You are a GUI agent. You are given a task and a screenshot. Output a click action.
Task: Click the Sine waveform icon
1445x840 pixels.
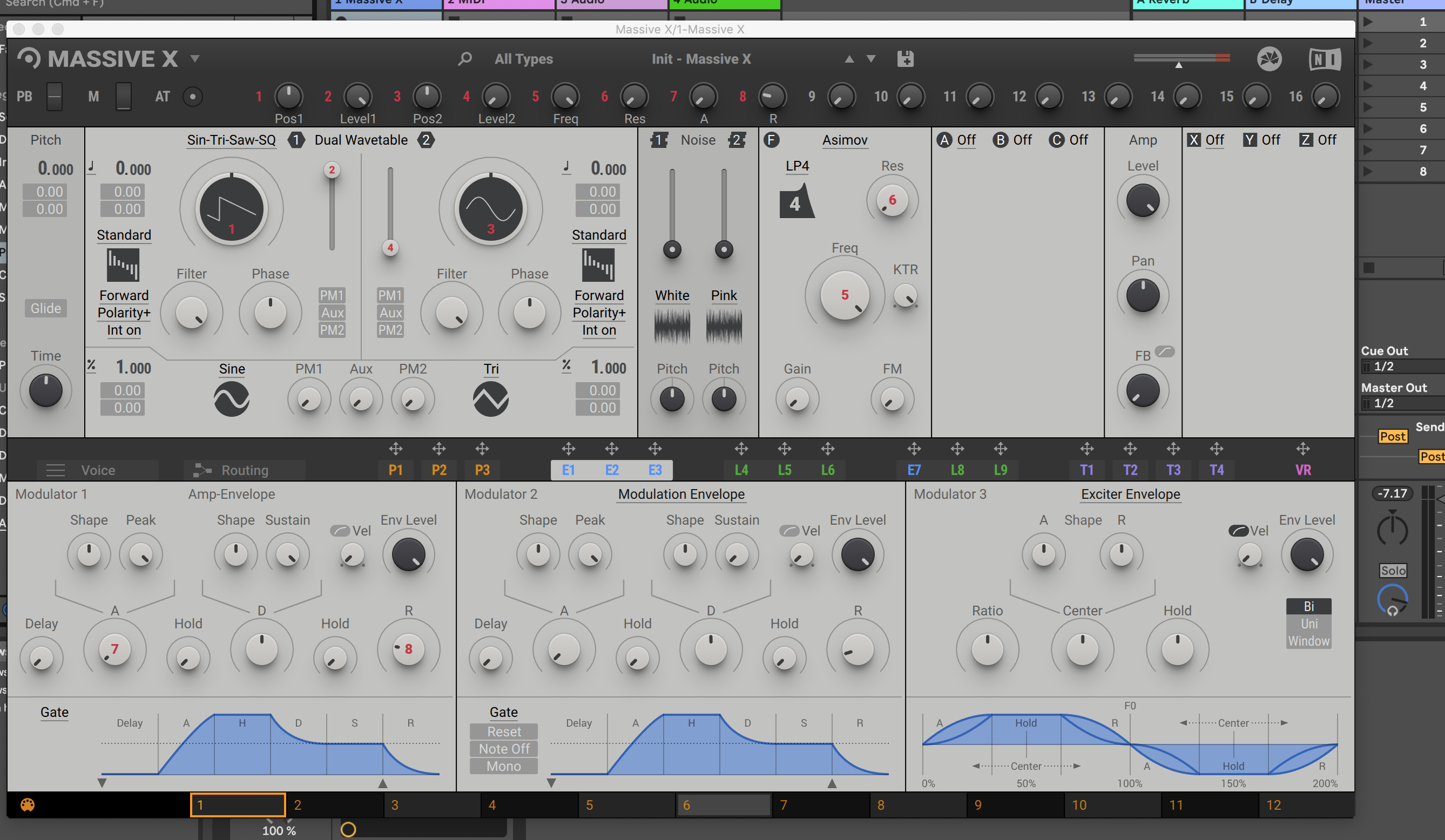232,399
